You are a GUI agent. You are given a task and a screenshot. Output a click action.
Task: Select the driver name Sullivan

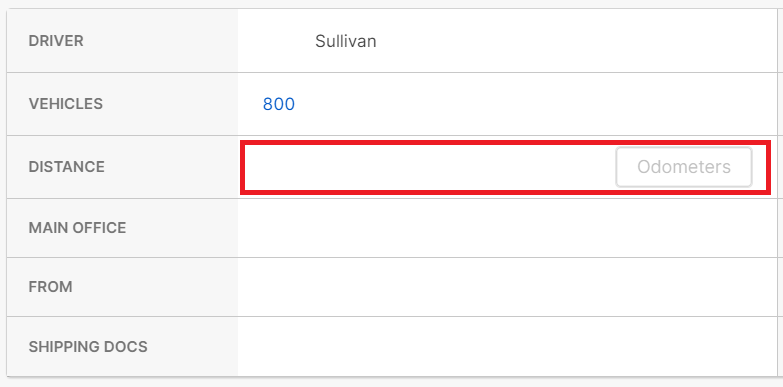346,41
